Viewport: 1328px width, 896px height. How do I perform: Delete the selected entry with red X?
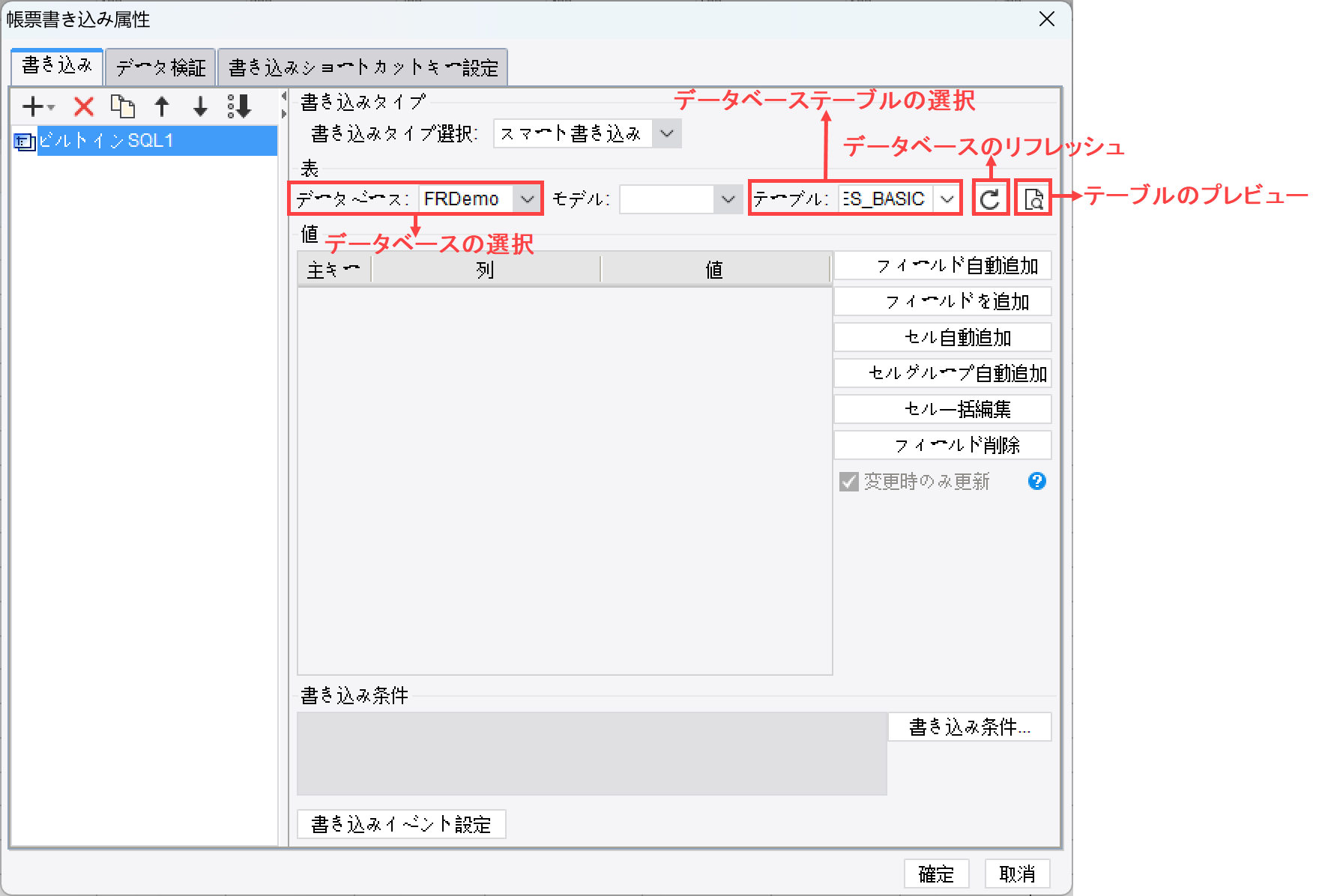[84, 107]
